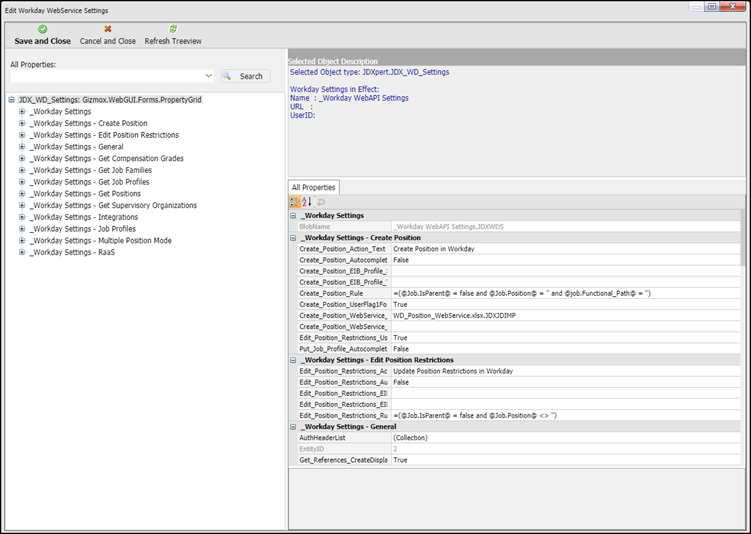
Task: Click True value of Get_References_CreateDispla row
Action: [x=566, y=460]
